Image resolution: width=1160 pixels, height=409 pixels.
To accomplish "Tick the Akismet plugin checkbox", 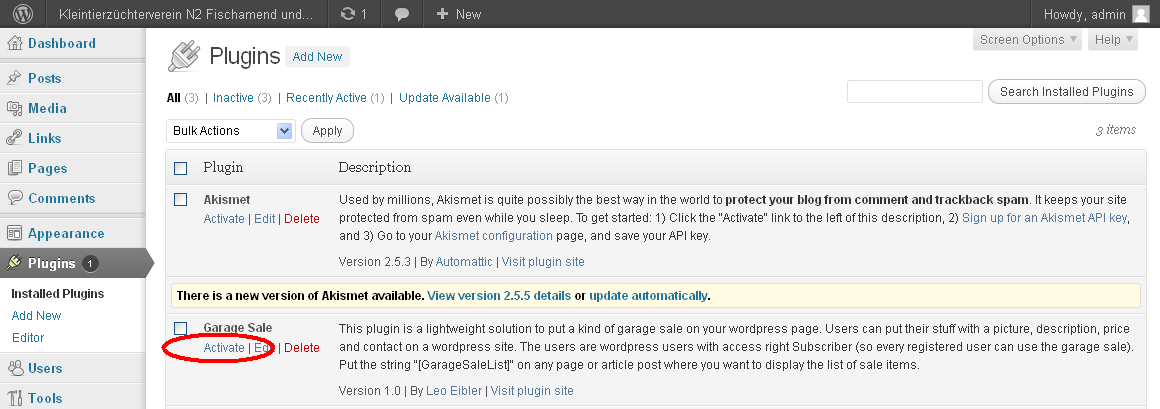I will [x=181, y=199].
